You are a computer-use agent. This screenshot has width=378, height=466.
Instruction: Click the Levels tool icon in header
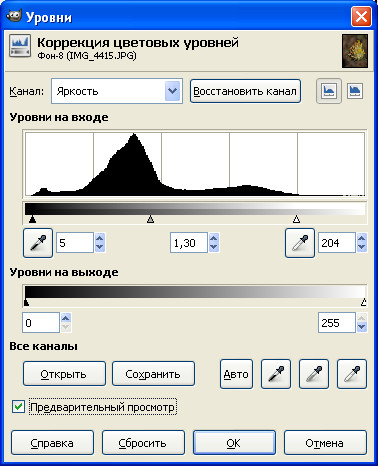pyautogui.click(x=20, y=46)
